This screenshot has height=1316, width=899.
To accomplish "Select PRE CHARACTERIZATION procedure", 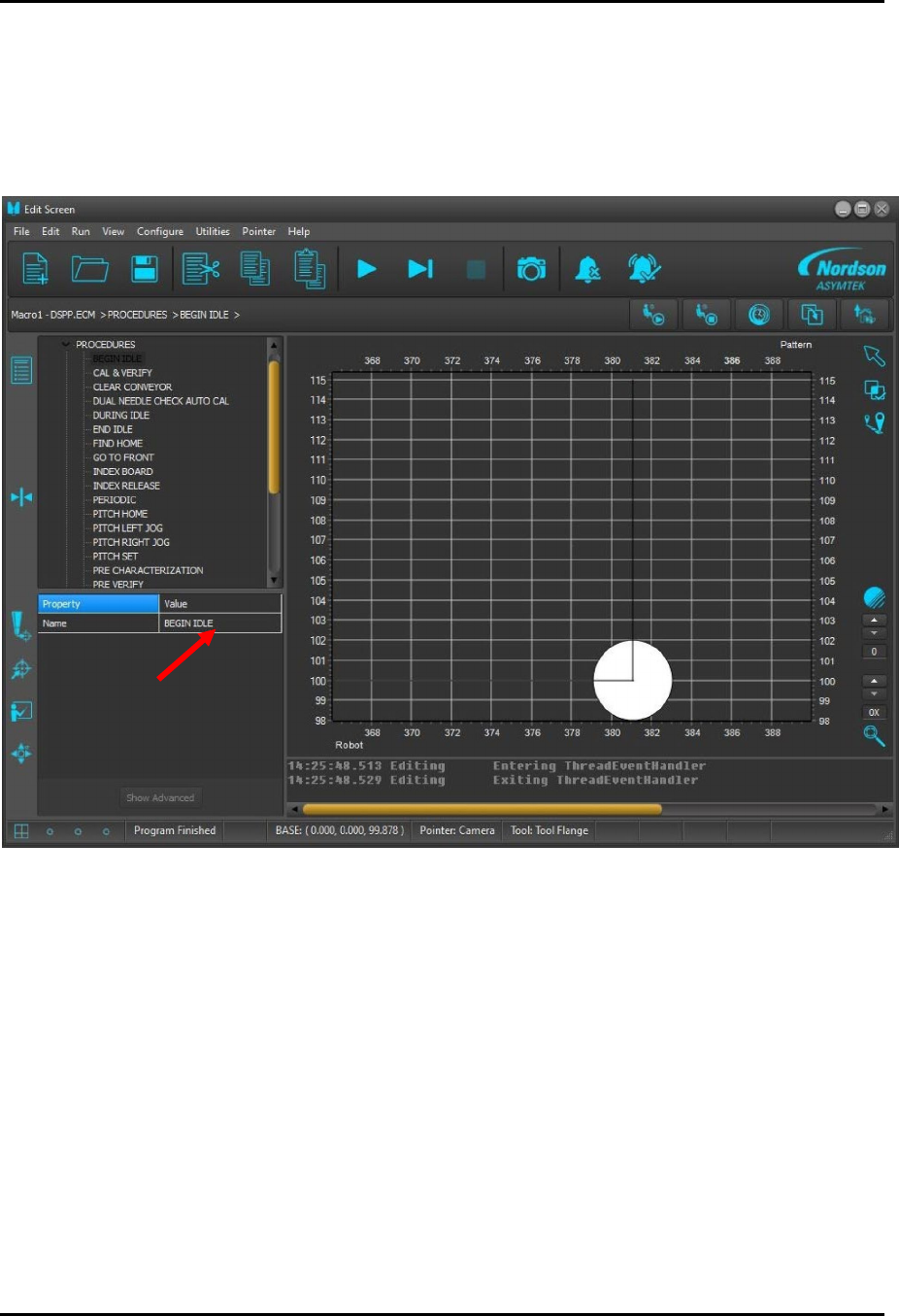I will coord(148,570).
